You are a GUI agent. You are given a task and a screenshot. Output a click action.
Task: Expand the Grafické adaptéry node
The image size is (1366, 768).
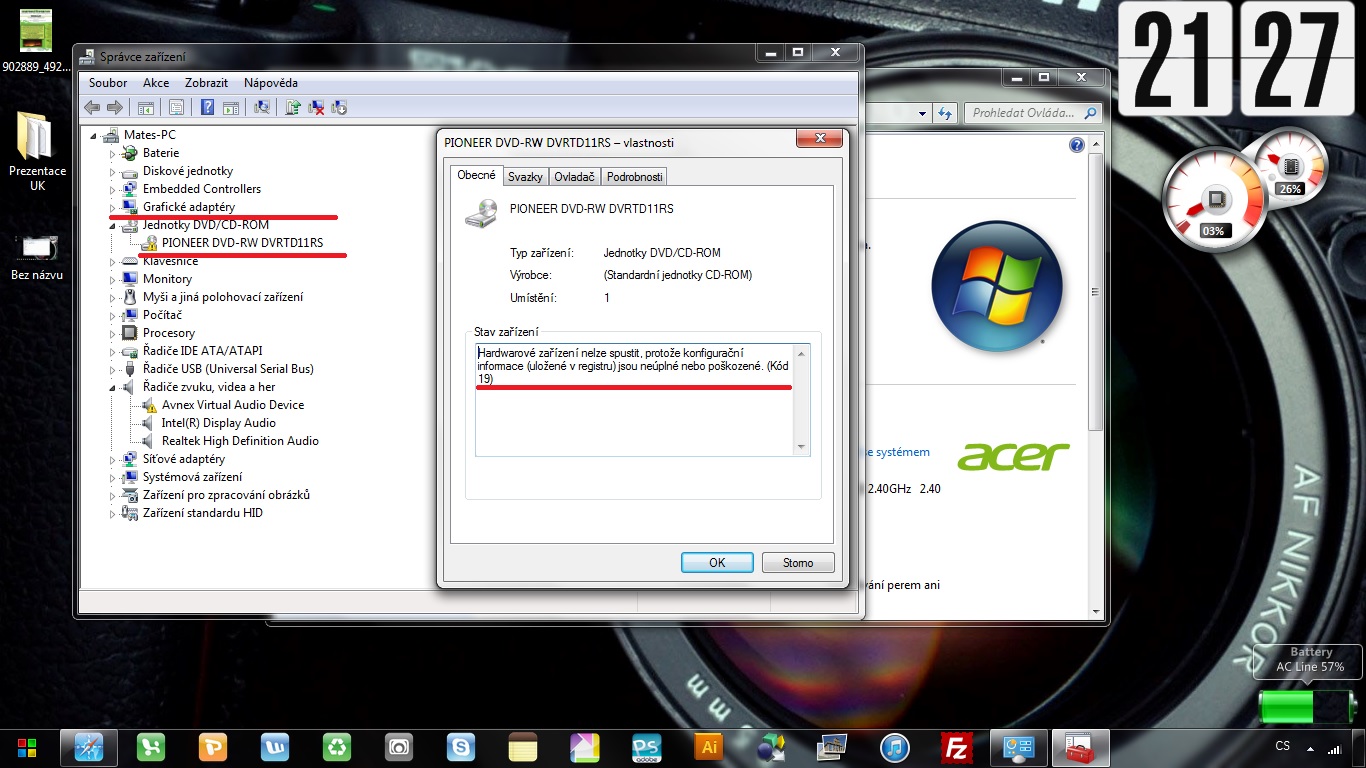point(113,207)
